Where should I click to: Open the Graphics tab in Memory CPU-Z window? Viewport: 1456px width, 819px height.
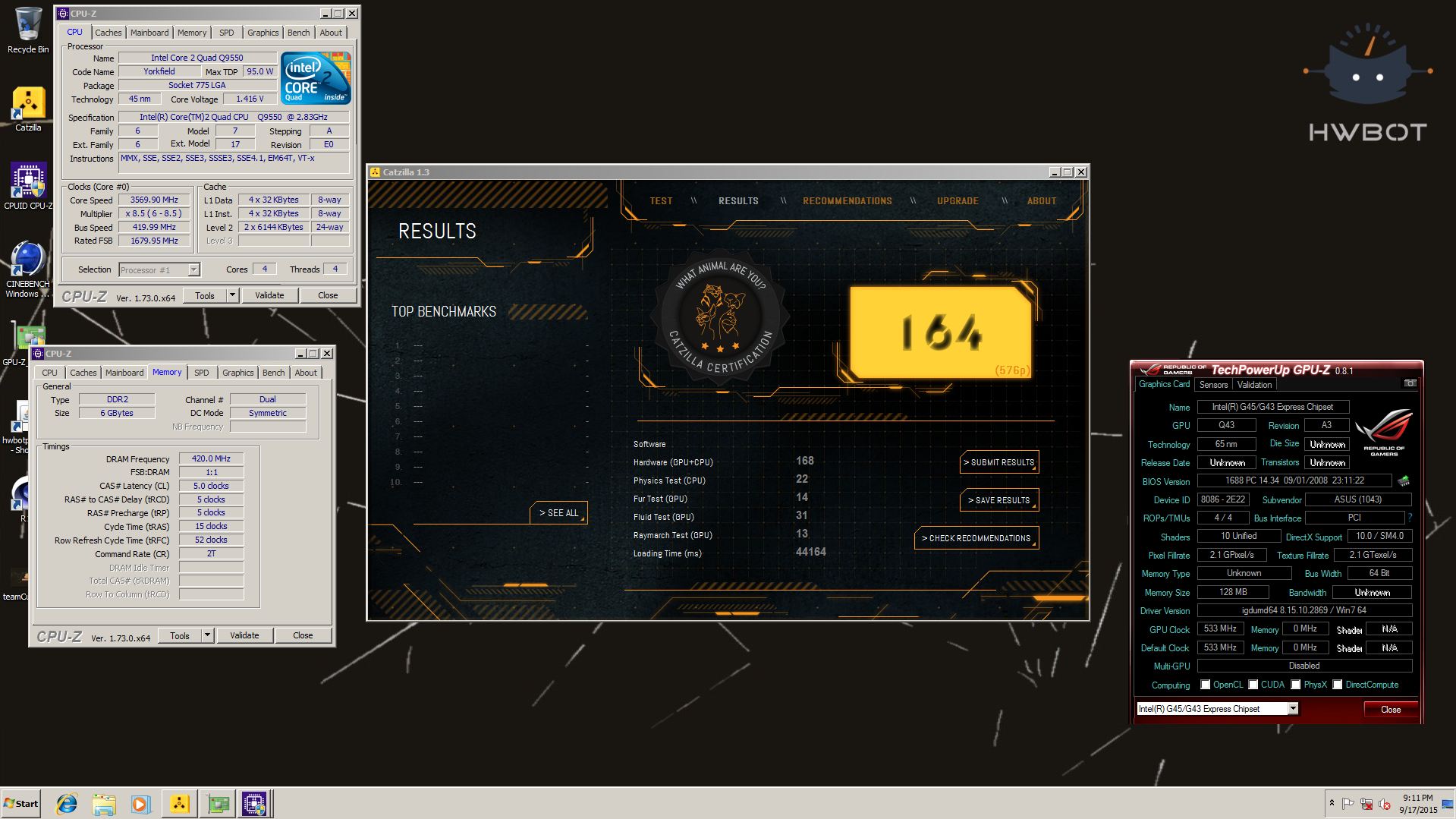[238, 373]
